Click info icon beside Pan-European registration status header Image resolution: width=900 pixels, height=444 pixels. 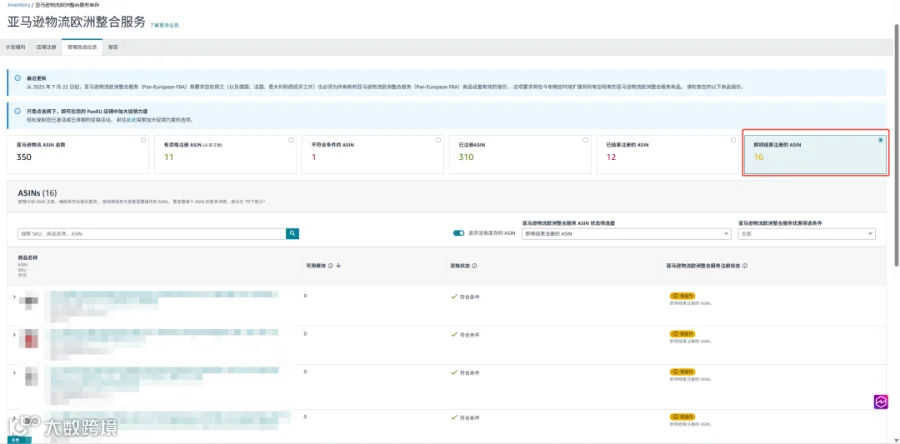(744, 266)
